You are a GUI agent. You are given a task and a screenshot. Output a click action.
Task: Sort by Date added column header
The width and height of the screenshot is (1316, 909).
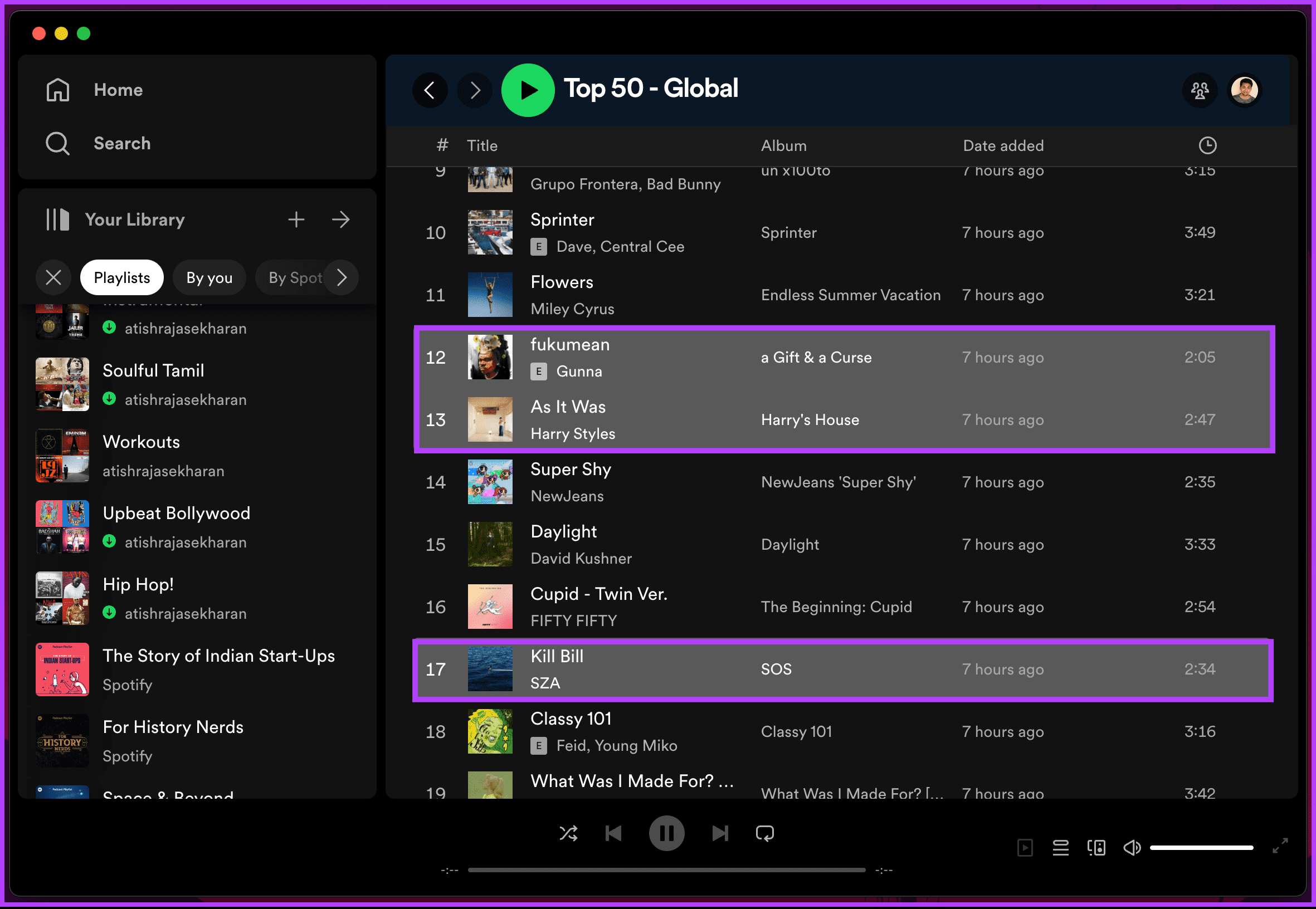coord(1003,146)
